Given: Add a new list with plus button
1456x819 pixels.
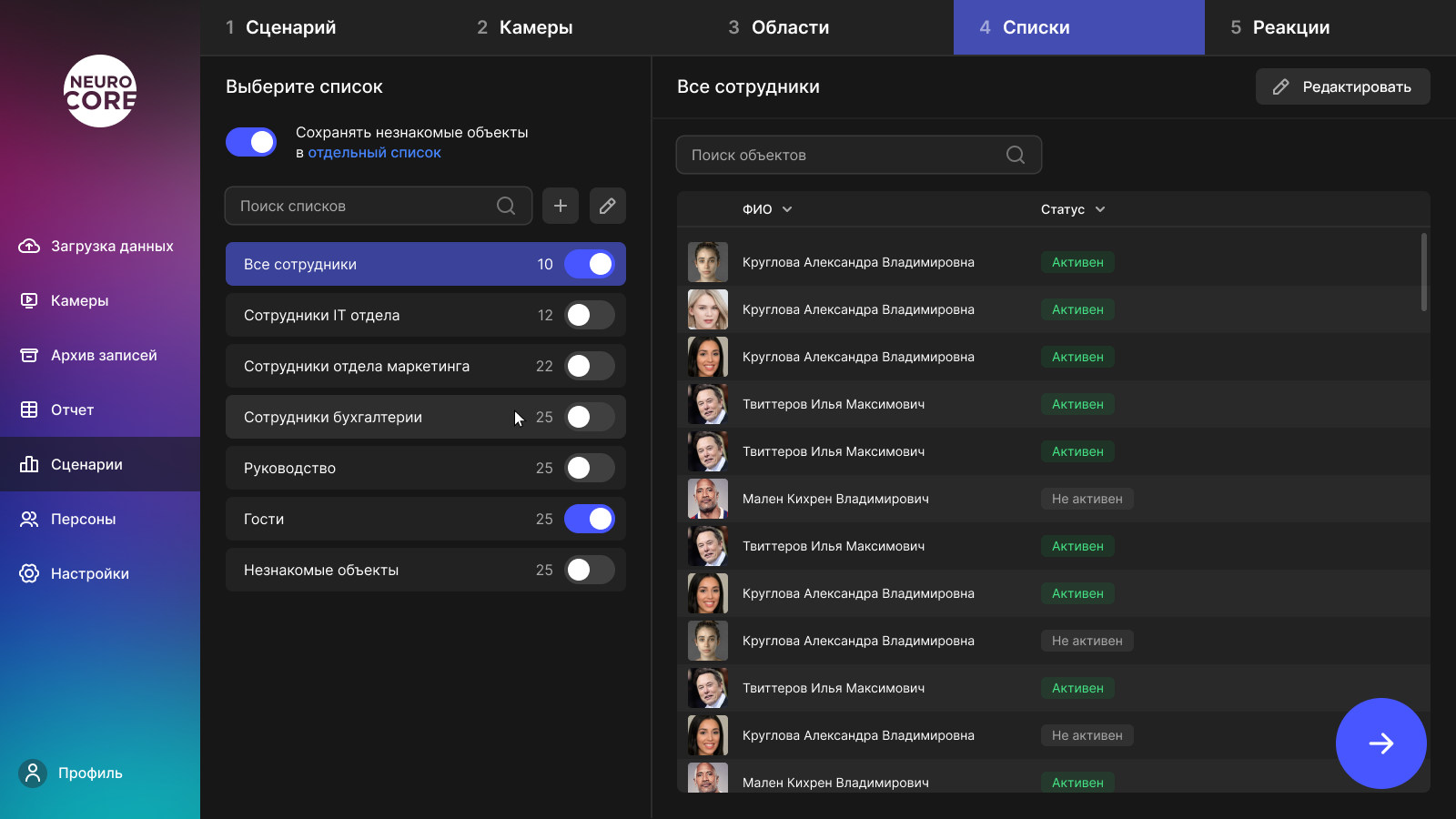Looking at the screenshot, I should click(x=561, y=206).
